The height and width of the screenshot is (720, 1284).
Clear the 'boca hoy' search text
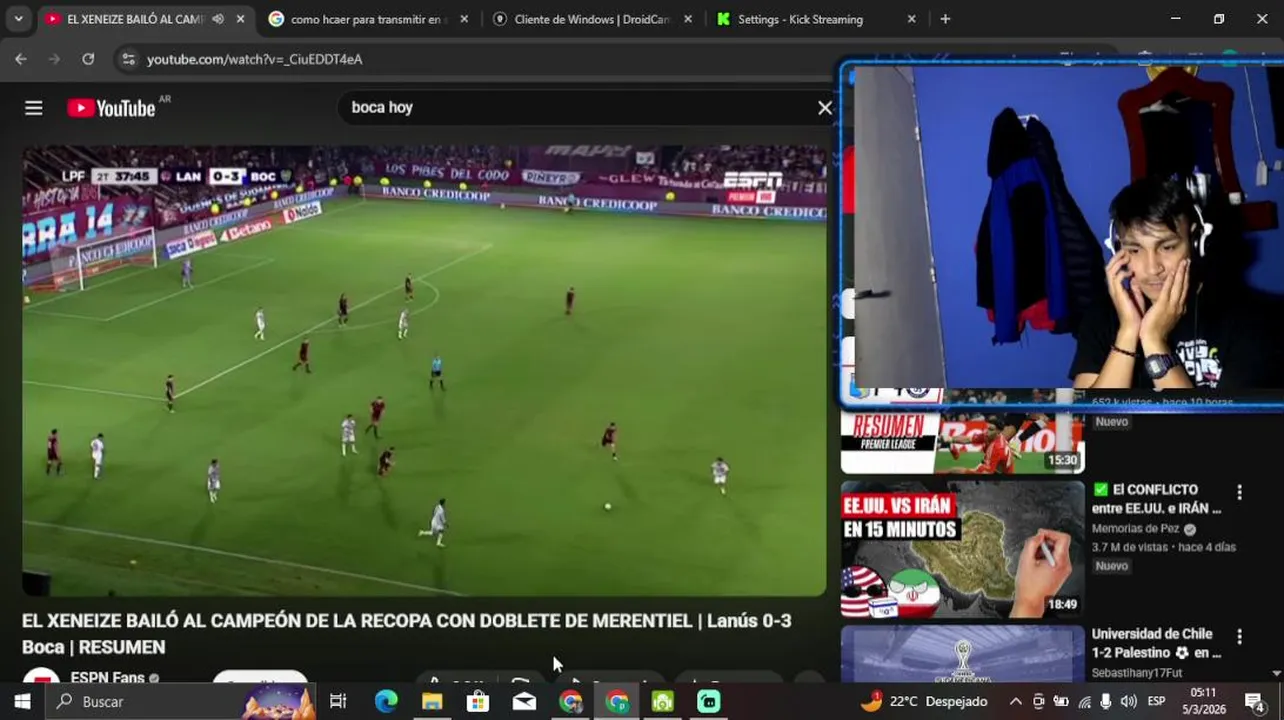pos(825,108)
